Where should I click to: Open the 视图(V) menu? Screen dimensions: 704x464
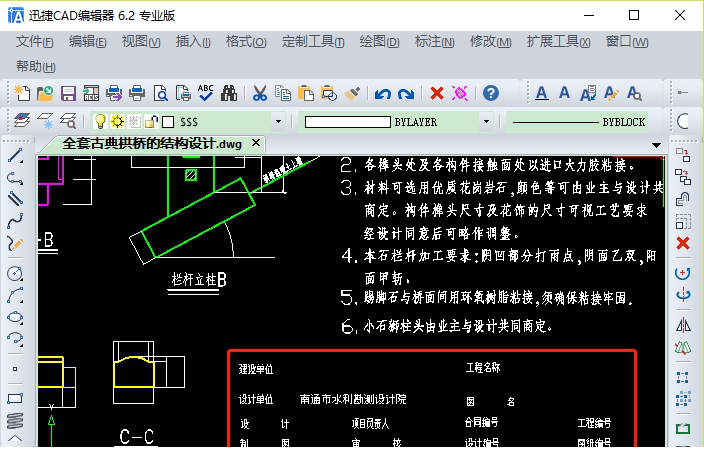tap(141, 42)
